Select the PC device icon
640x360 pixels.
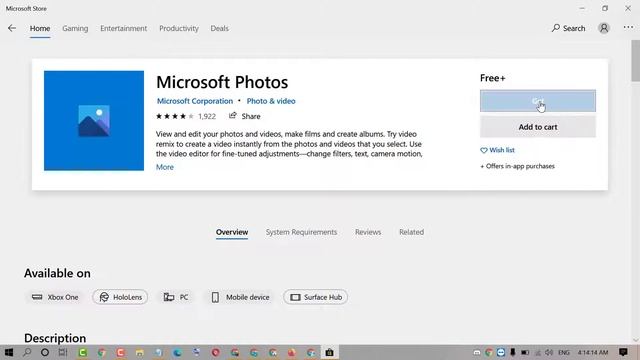[x=169, y=297]
